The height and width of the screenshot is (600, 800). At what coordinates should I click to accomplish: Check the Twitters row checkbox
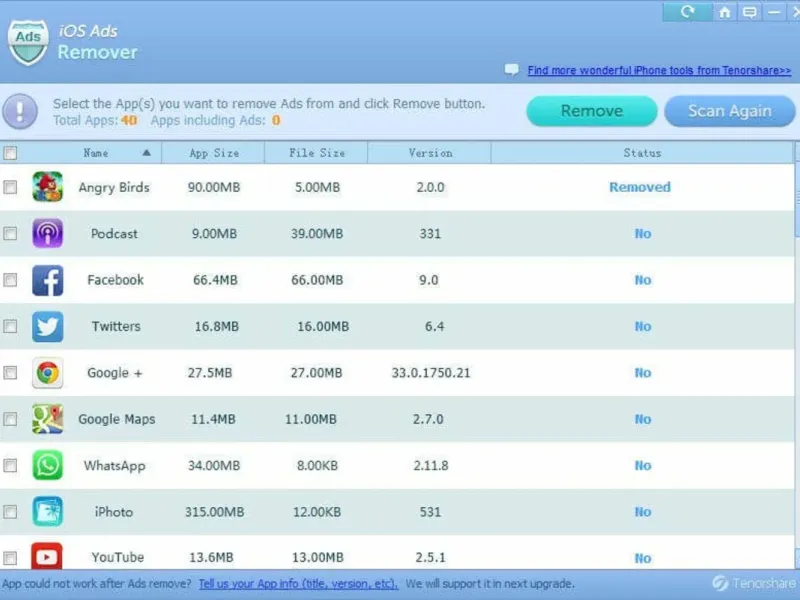[10, 327]
